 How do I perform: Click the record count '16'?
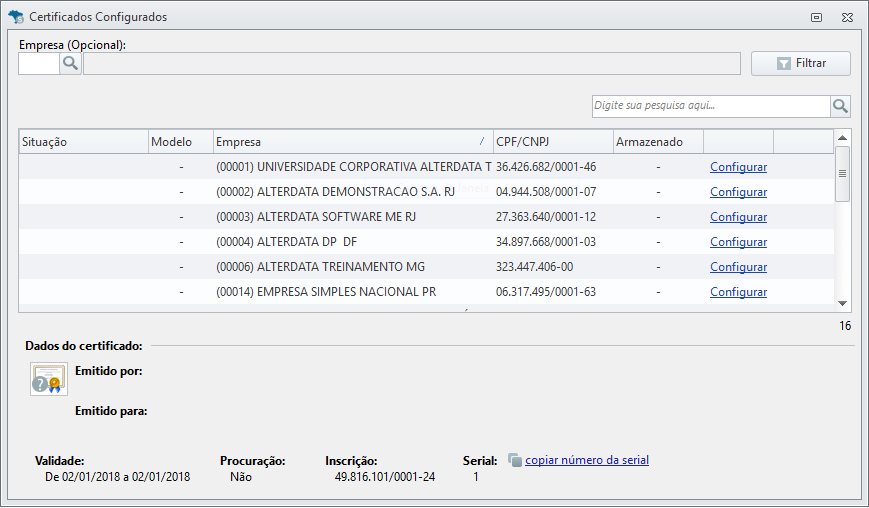pos(845,326)
